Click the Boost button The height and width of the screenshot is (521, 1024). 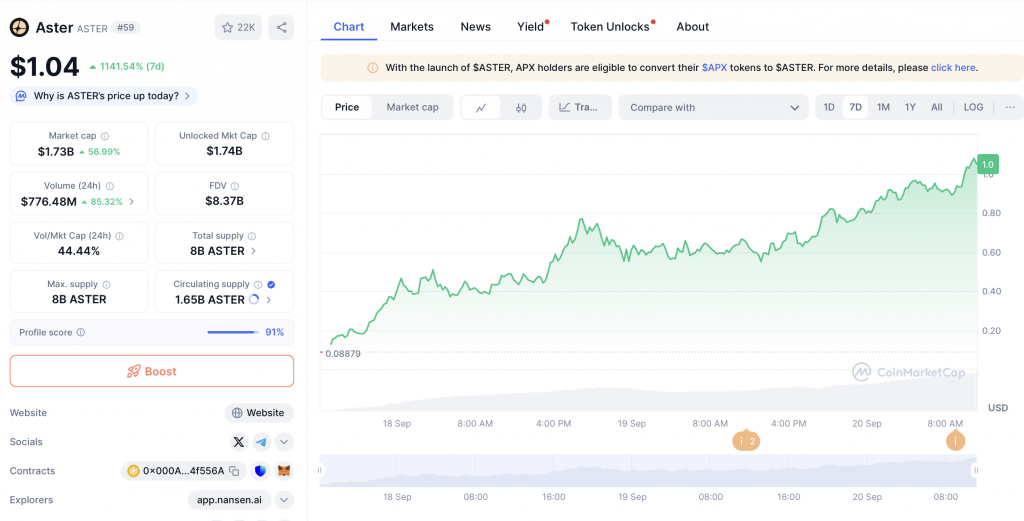click(152, 371)
